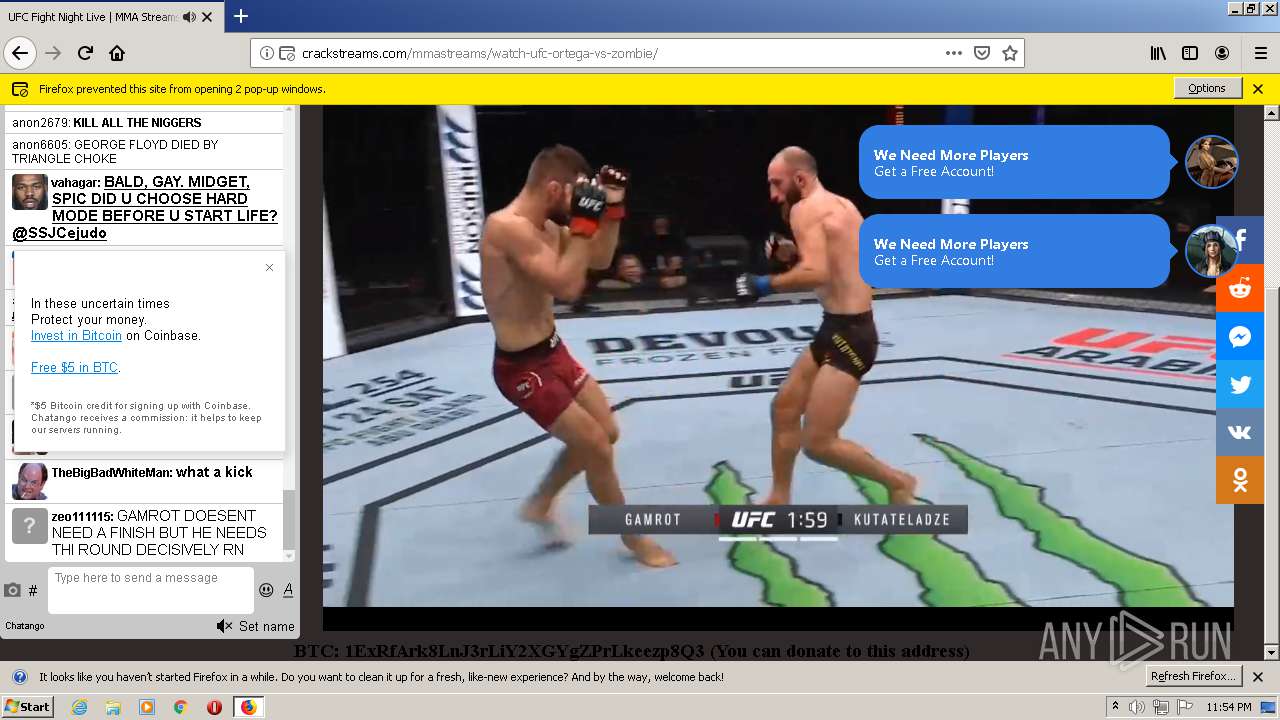Click TheBigBadWhiteMan username
This screenshot has width=1280, height=720.
tap(112, 472)
